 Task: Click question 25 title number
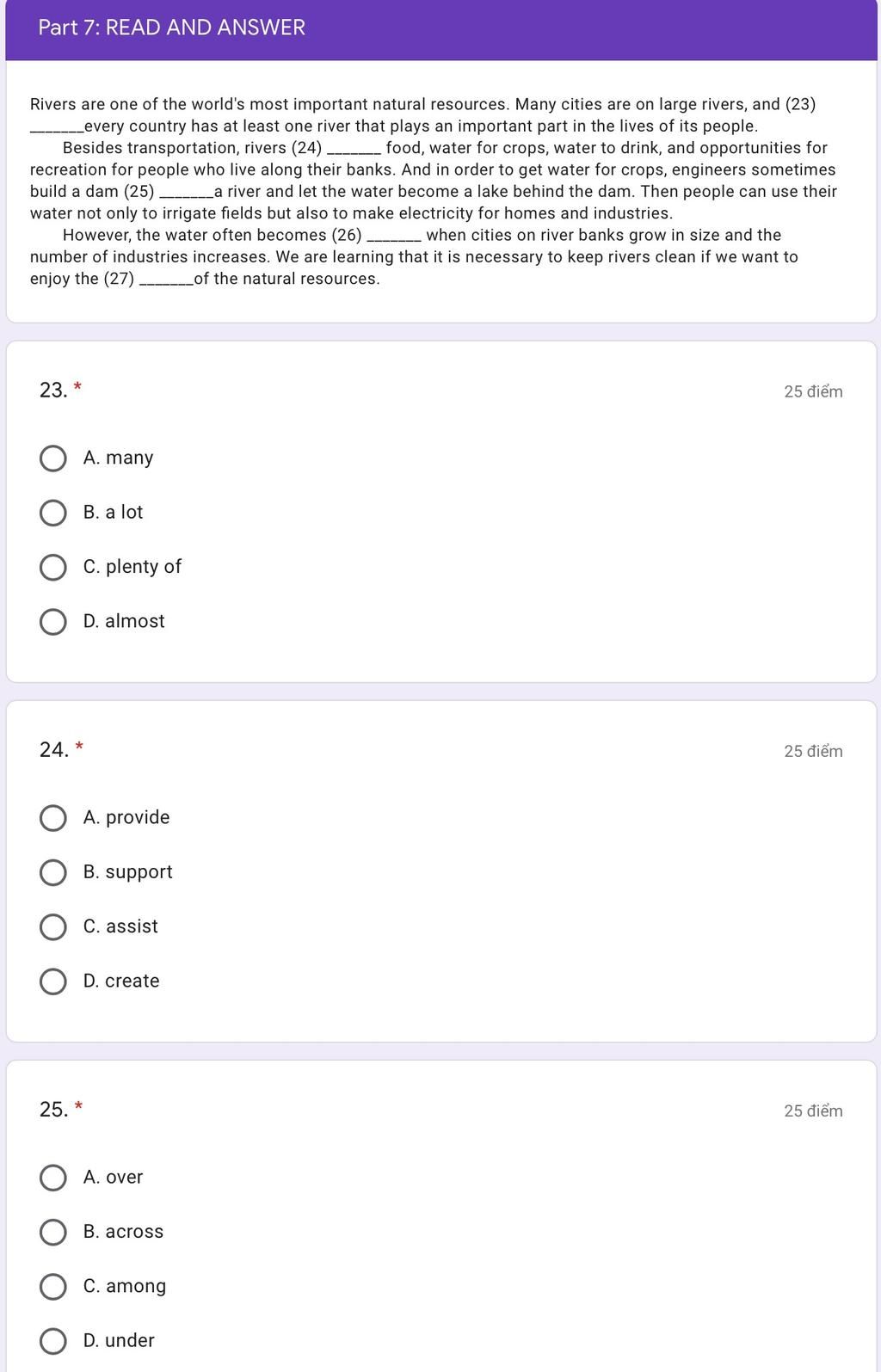tap(54, 1110)
